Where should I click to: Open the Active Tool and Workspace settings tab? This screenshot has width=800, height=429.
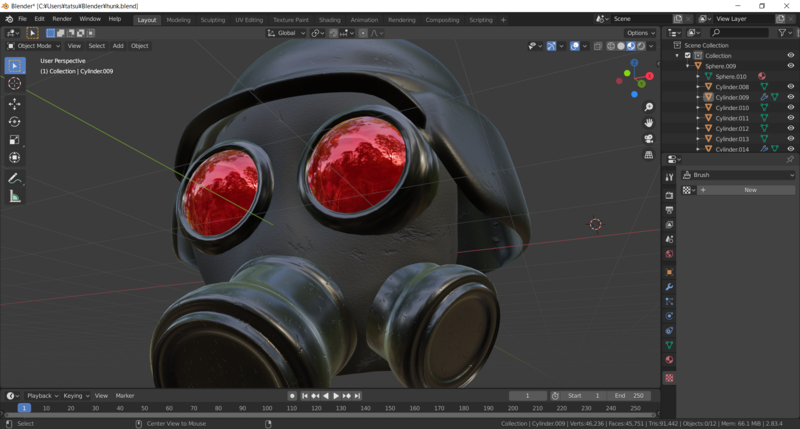coord(669,177)
